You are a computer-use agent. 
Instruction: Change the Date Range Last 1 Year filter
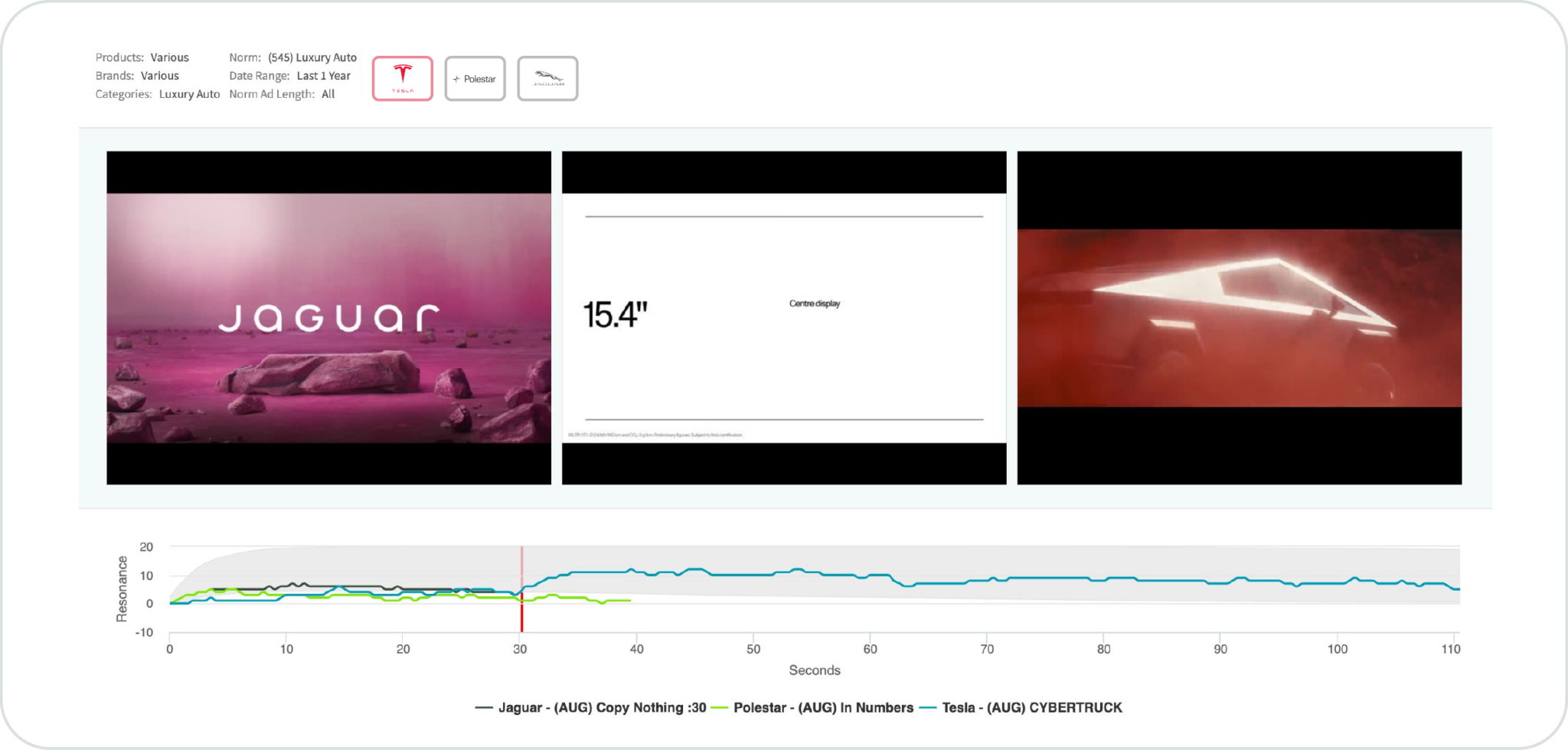323,76
